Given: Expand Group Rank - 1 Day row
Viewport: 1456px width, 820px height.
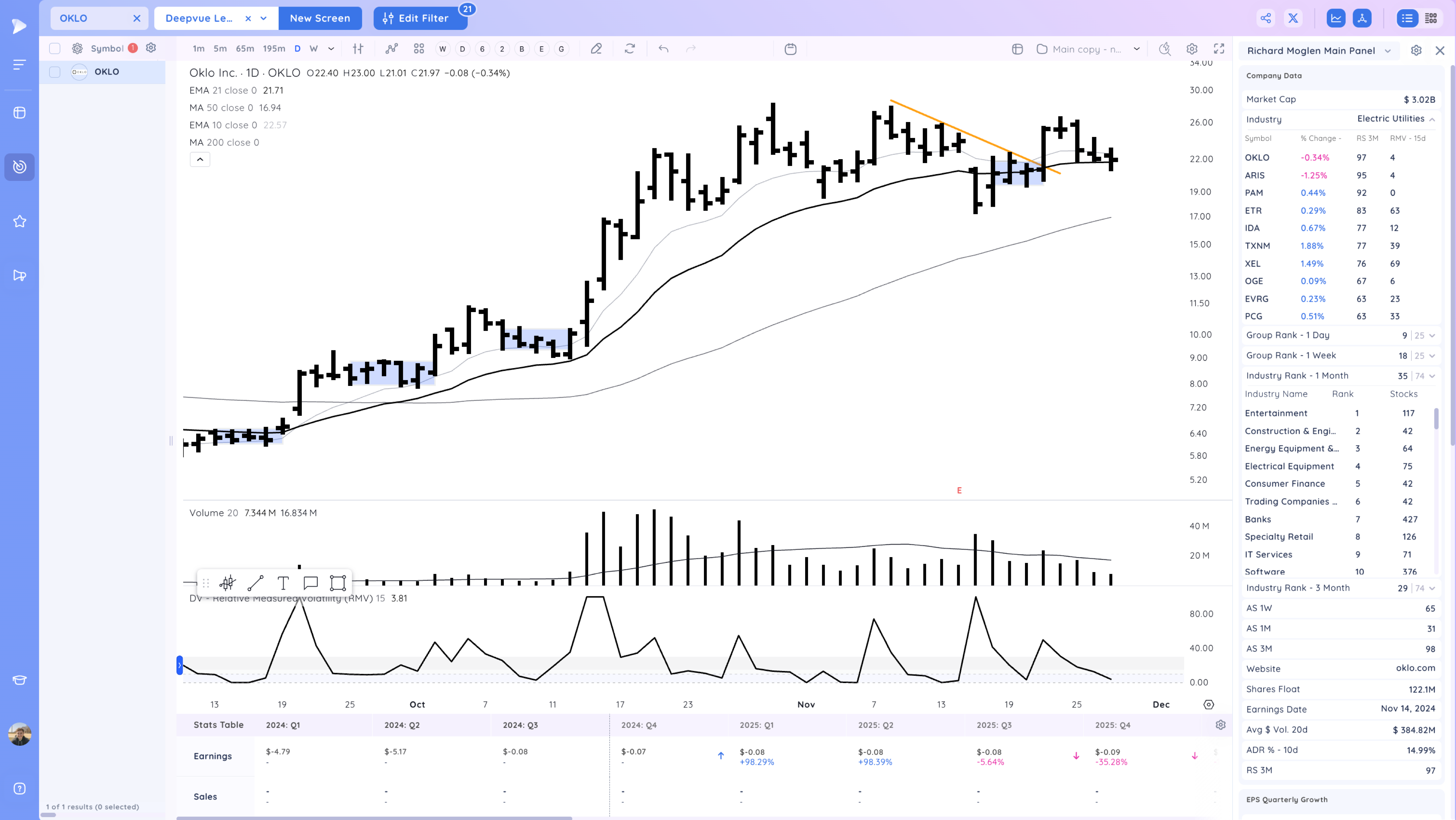Looking at the screenshot, I should (1432, 335).
